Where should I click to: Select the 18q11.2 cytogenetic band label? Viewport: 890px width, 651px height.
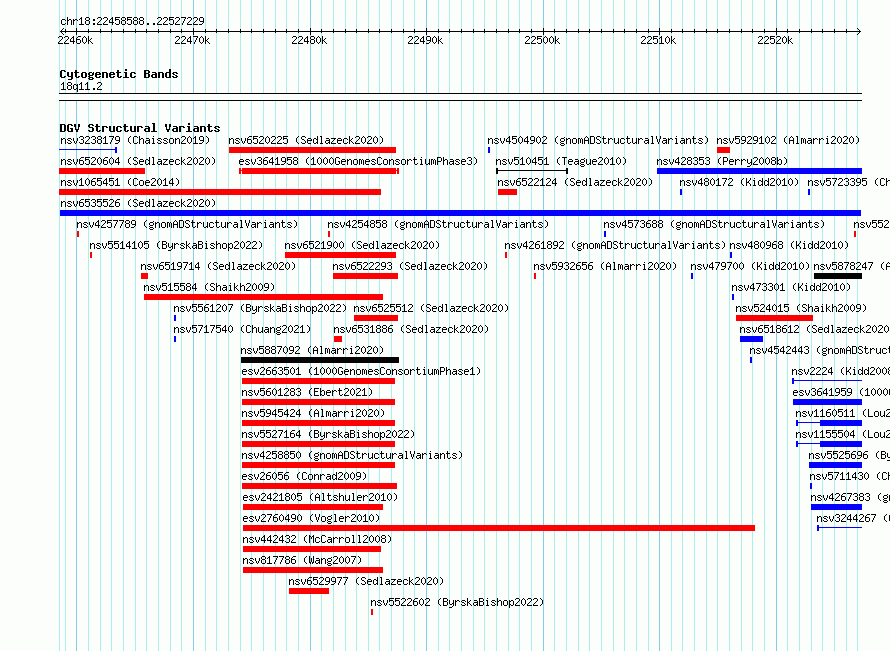point(81,86)
